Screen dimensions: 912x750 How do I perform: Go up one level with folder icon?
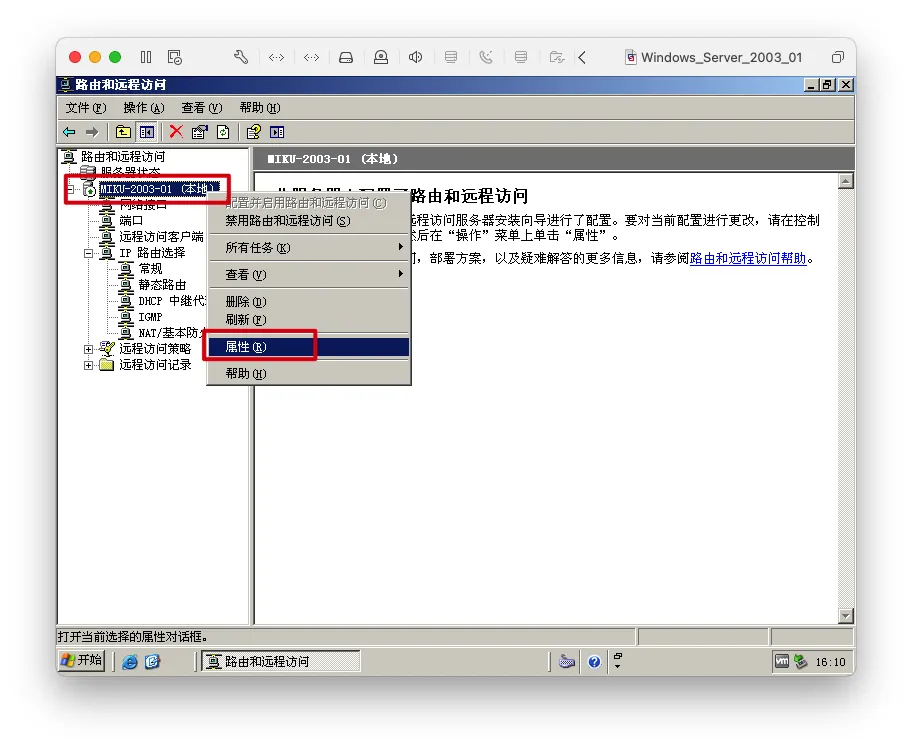(x=123, y=132)
